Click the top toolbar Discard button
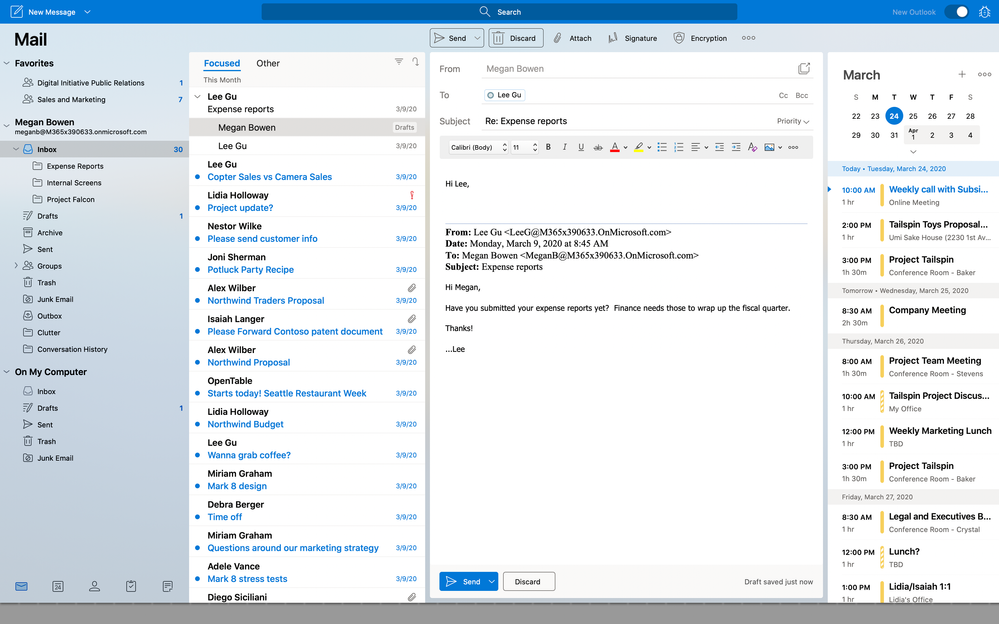 (516, 38)
